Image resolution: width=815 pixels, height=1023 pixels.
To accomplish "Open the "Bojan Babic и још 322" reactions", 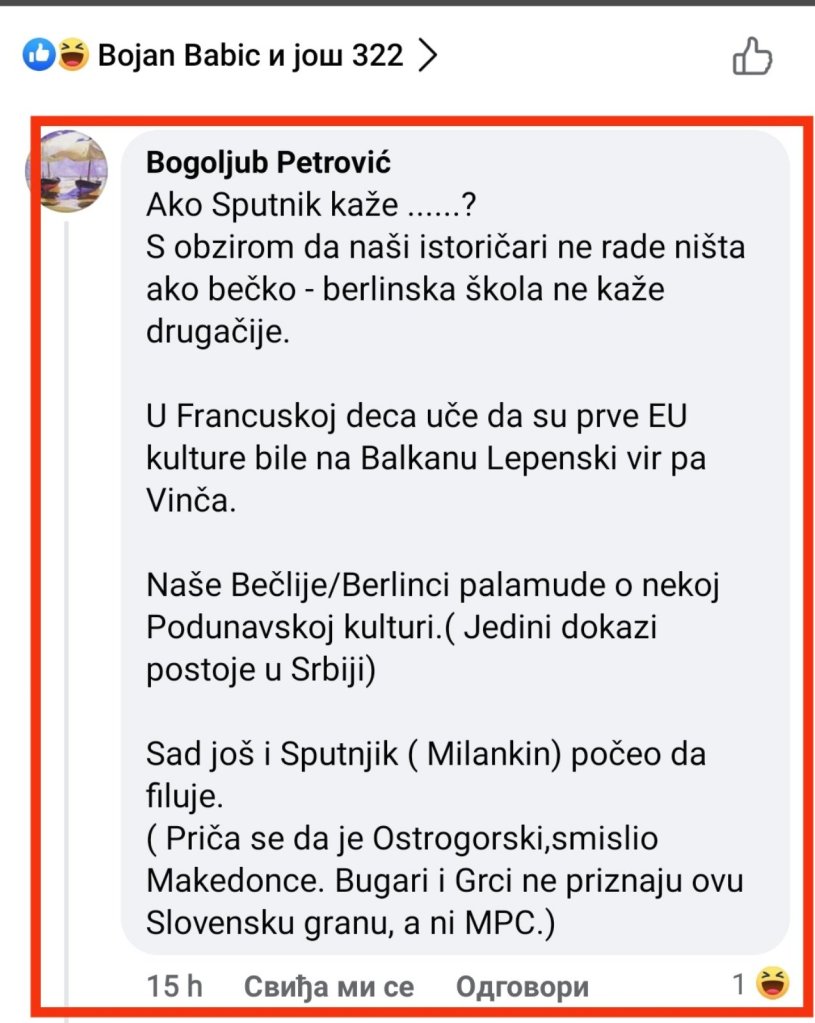I will [250, 56].
